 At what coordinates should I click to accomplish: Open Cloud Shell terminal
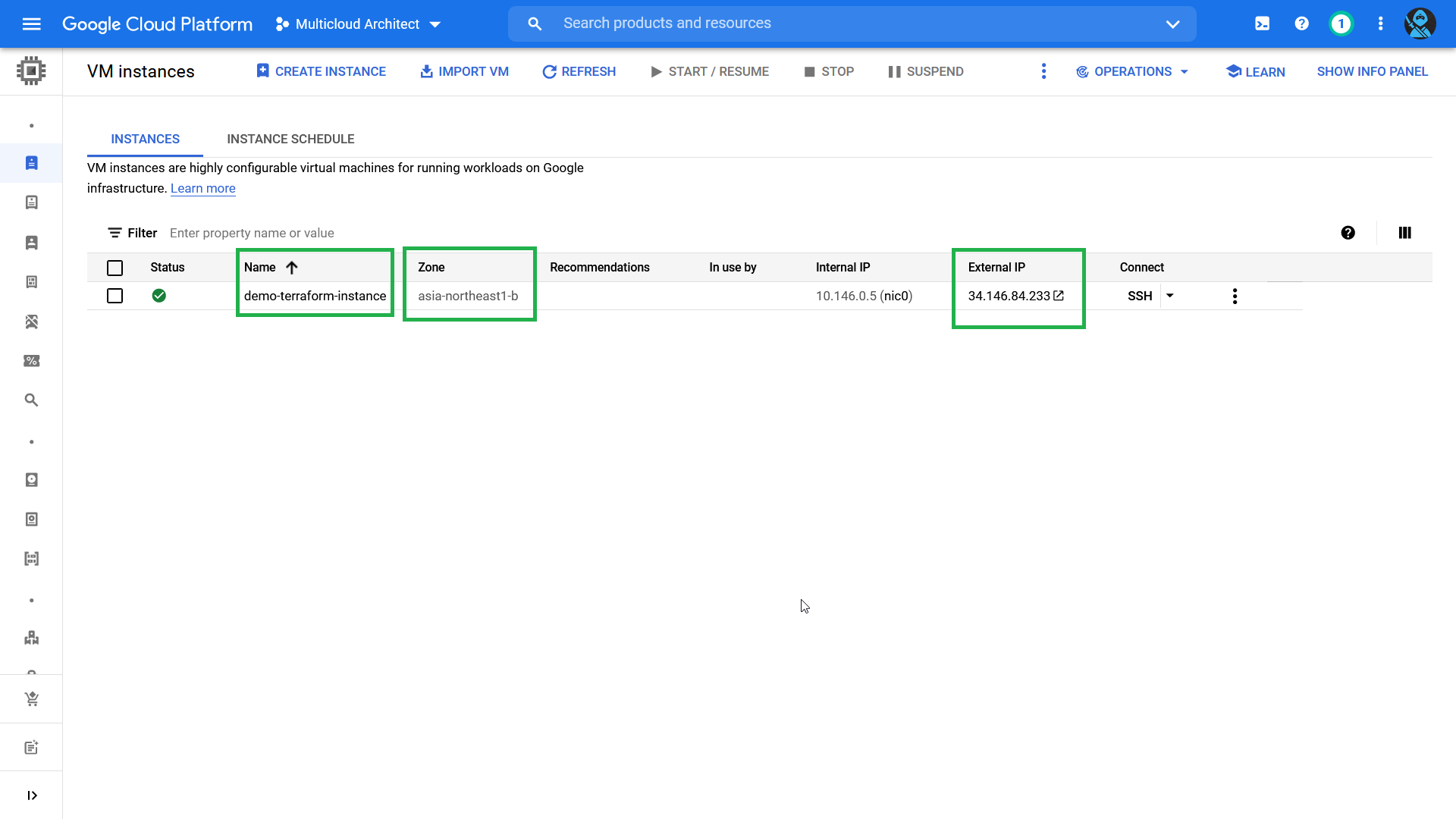(x=1263, y=24)
